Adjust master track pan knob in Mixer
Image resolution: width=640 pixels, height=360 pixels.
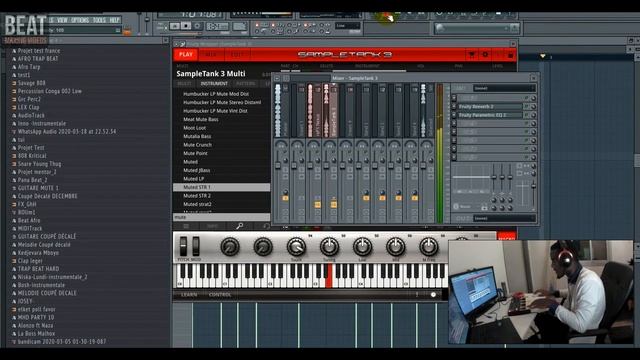tap(281, 145)
